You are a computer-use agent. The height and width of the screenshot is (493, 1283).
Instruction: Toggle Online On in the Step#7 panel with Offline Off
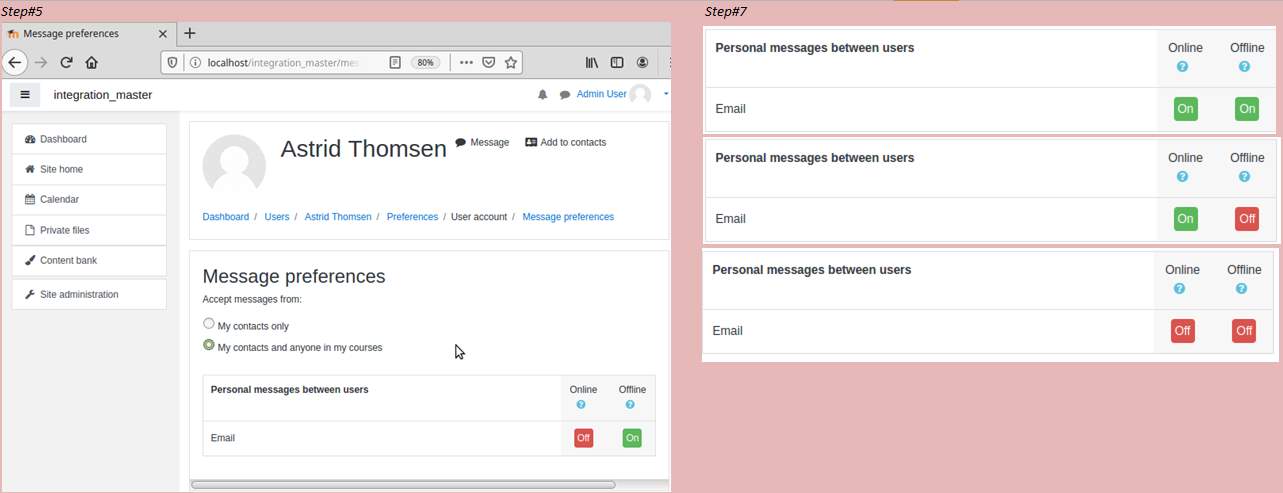[1186, 219]
